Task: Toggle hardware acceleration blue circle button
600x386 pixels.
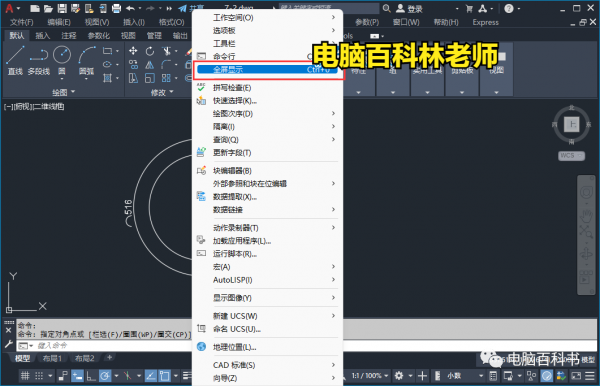Action: click(547, 376)
